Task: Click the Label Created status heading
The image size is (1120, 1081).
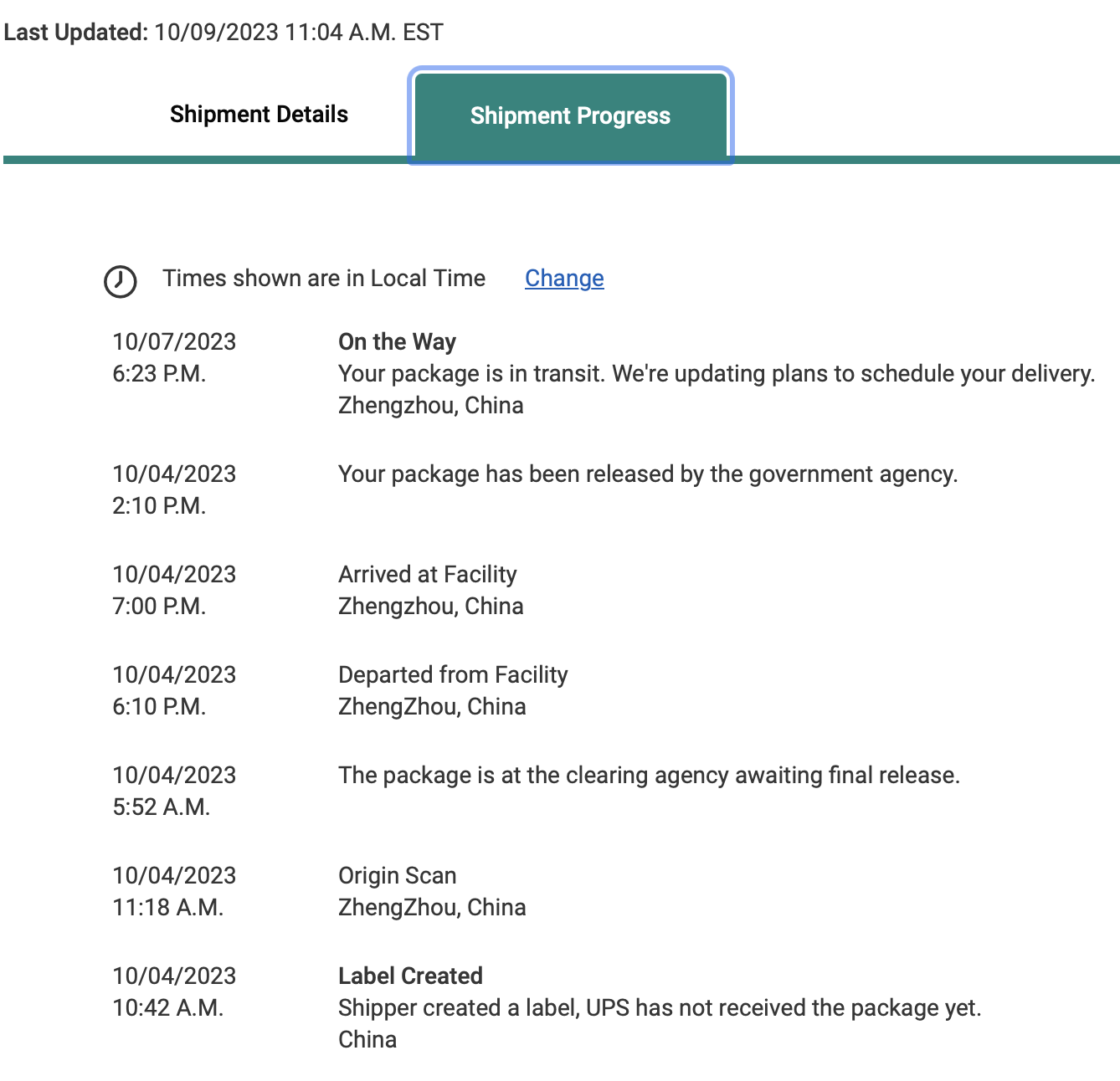Action: pyautogui.click(x=410, y=976)
